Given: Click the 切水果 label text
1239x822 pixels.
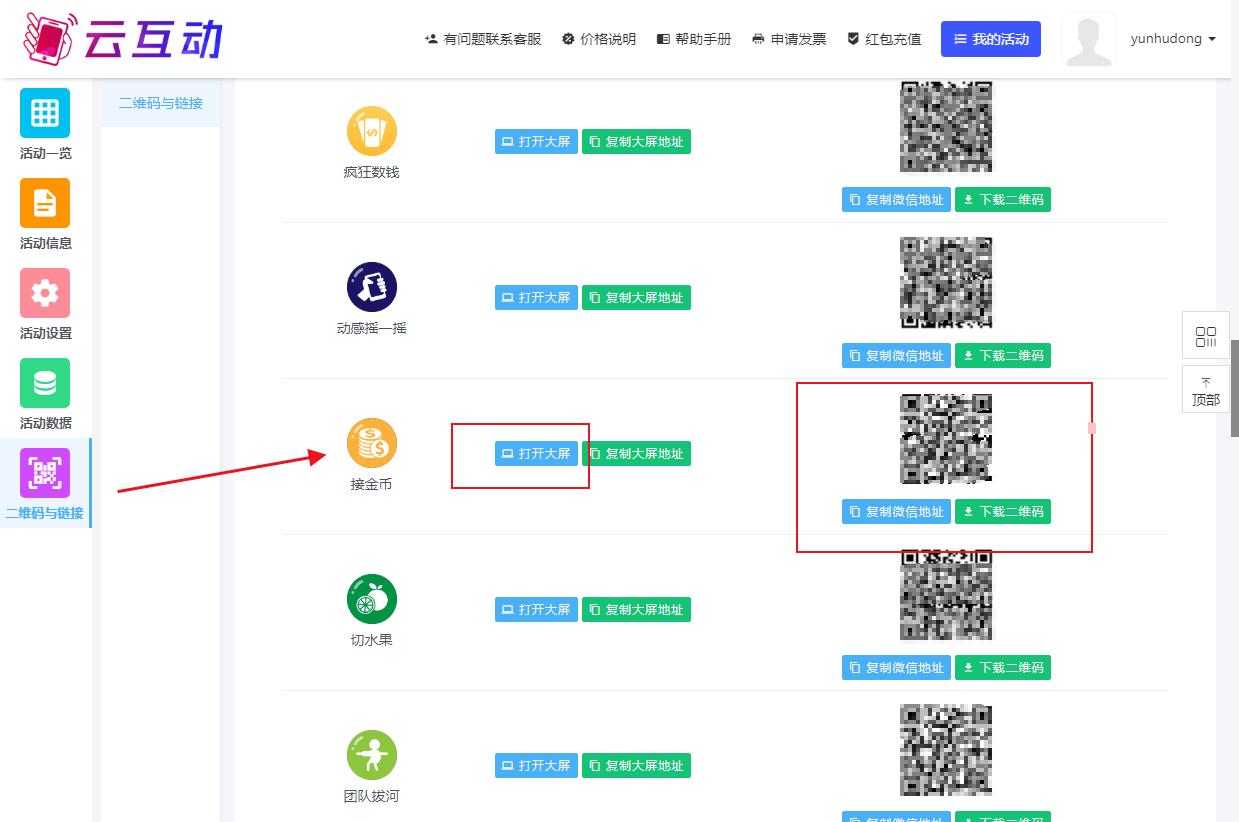Looking at the screenshot, I should (x=372, y=640).
